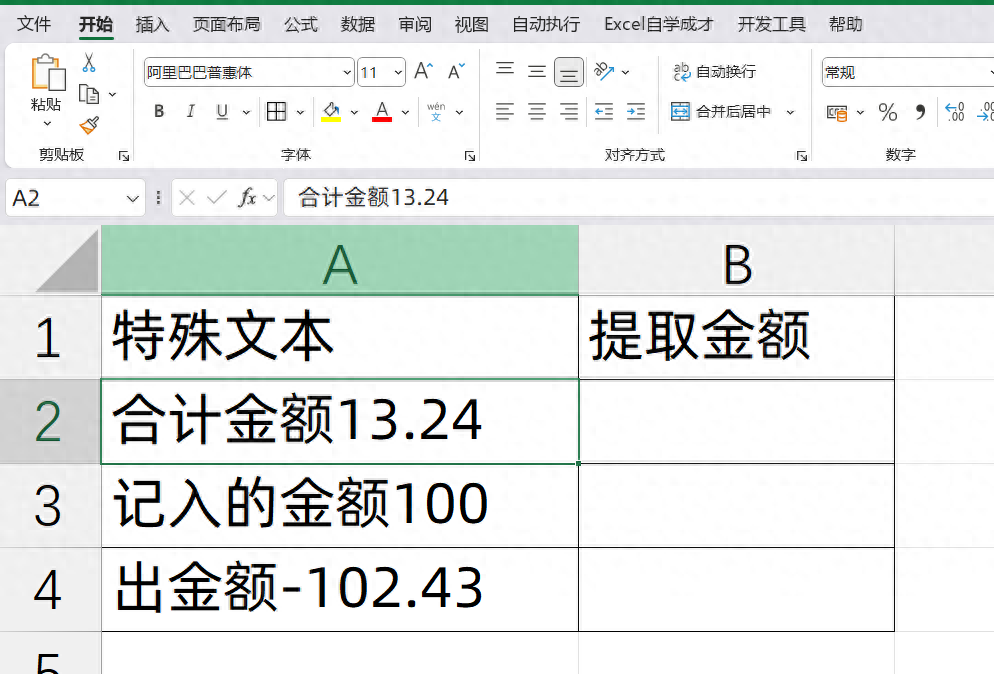Expand underline style options arrow

coord(246,112)
